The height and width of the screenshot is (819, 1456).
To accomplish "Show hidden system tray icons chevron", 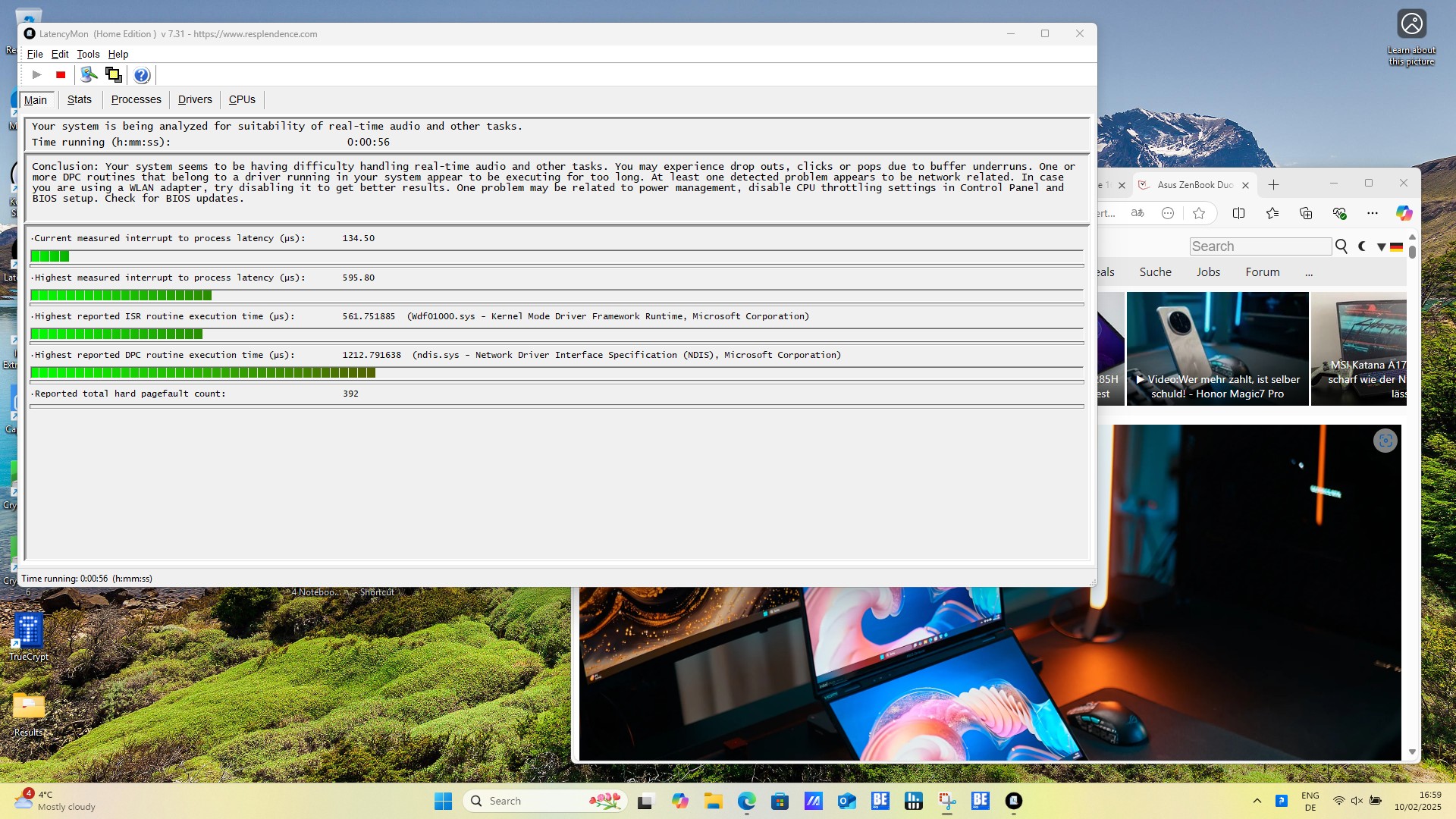I will (1257, 801).
